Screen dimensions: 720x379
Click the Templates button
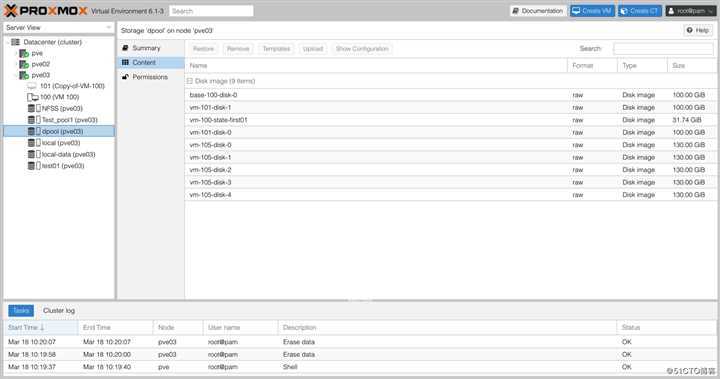pyautogui.click(x=276, y=49)
